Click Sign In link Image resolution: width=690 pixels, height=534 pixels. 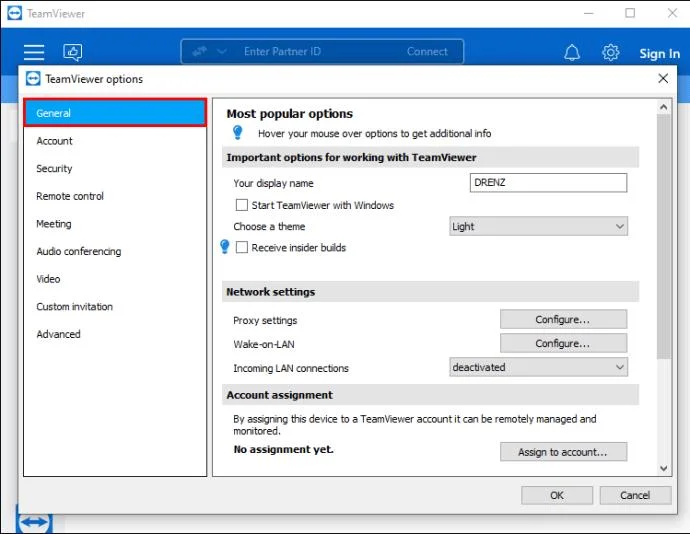(659, 53)
